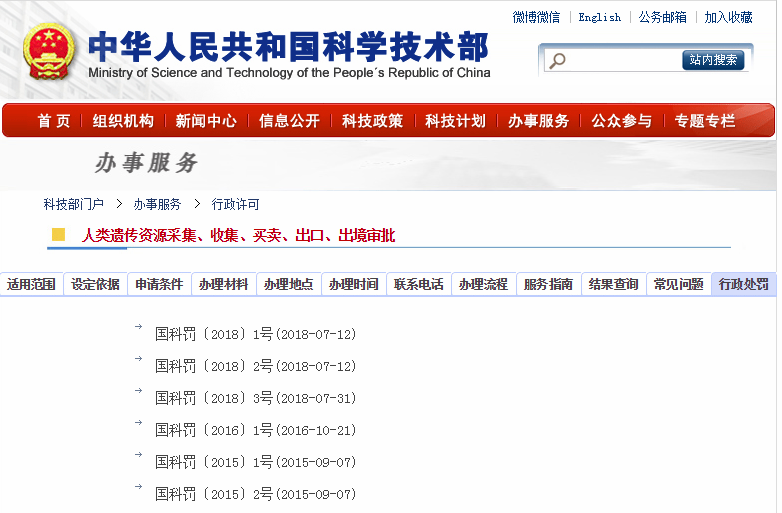Click the magnifying glass search icon
The image size is (782, 513).
(x=557, y=60)
